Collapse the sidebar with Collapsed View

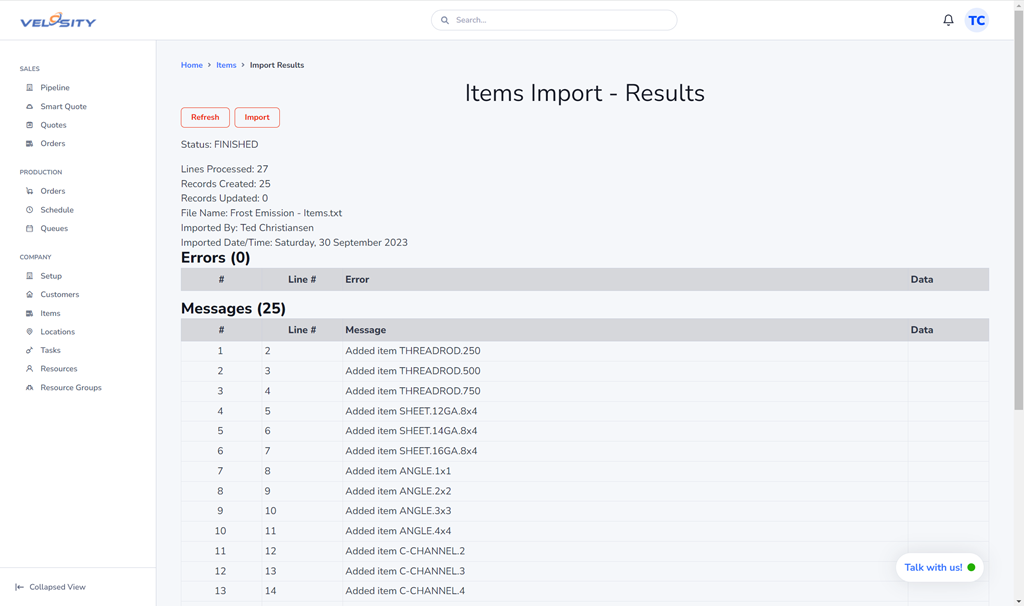(50, 587)
